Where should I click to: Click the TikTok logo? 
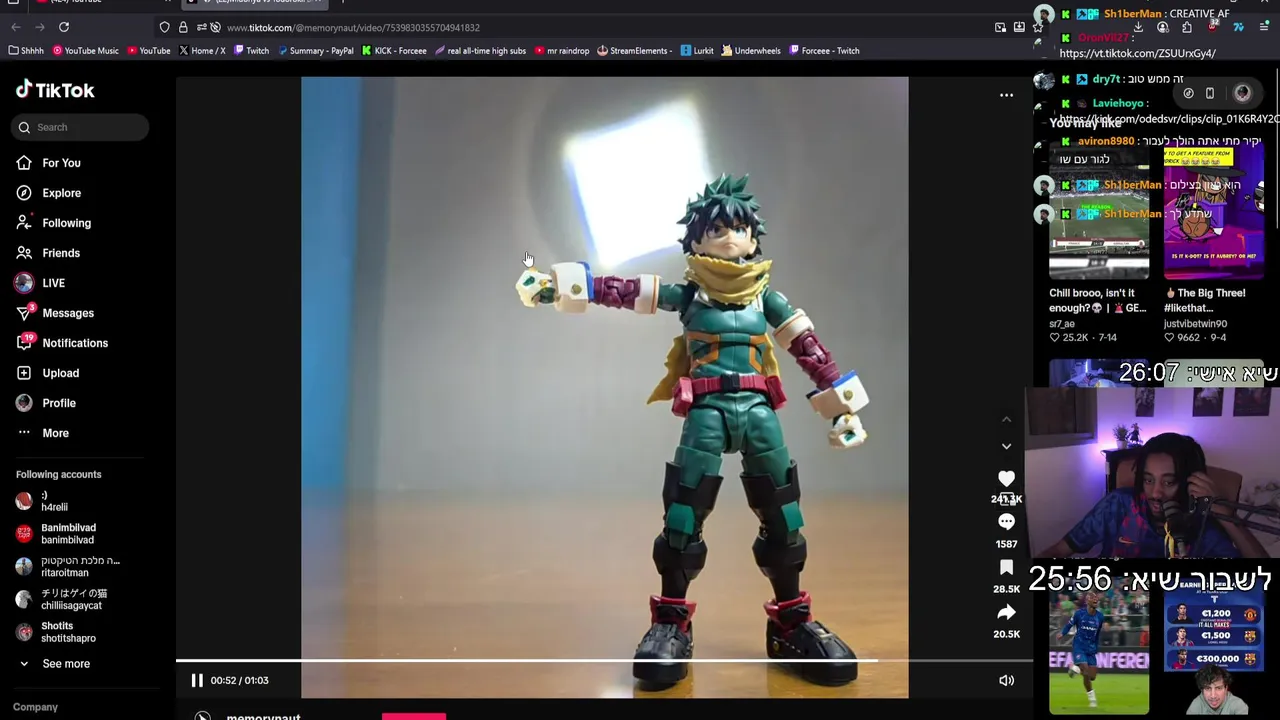(x=55, y=90)
